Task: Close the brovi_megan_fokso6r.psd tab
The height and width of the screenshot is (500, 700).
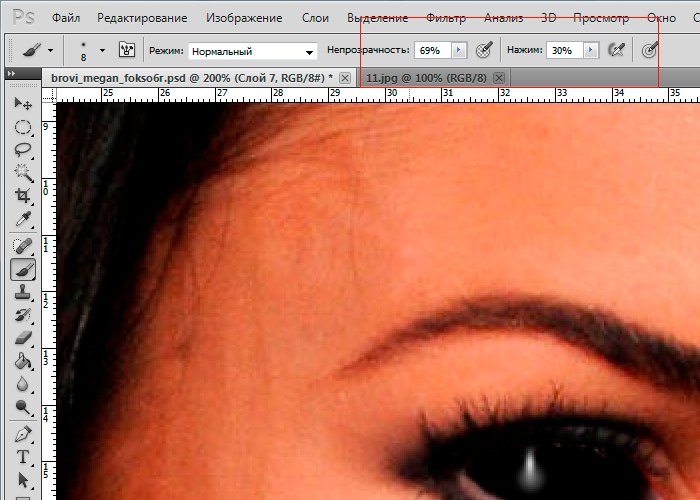Action: [345, 78]
